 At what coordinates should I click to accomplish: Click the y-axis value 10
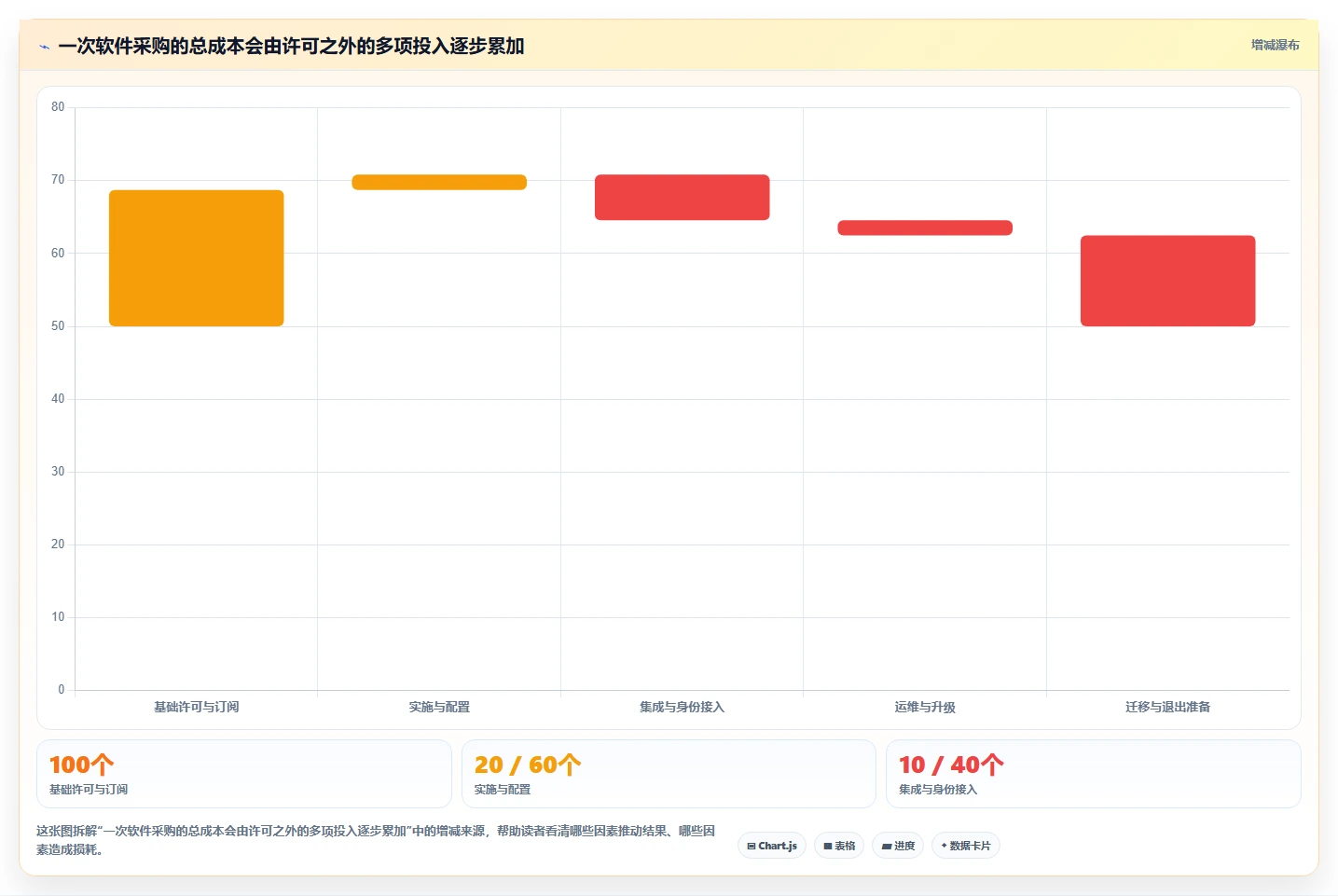click(58, 616)
